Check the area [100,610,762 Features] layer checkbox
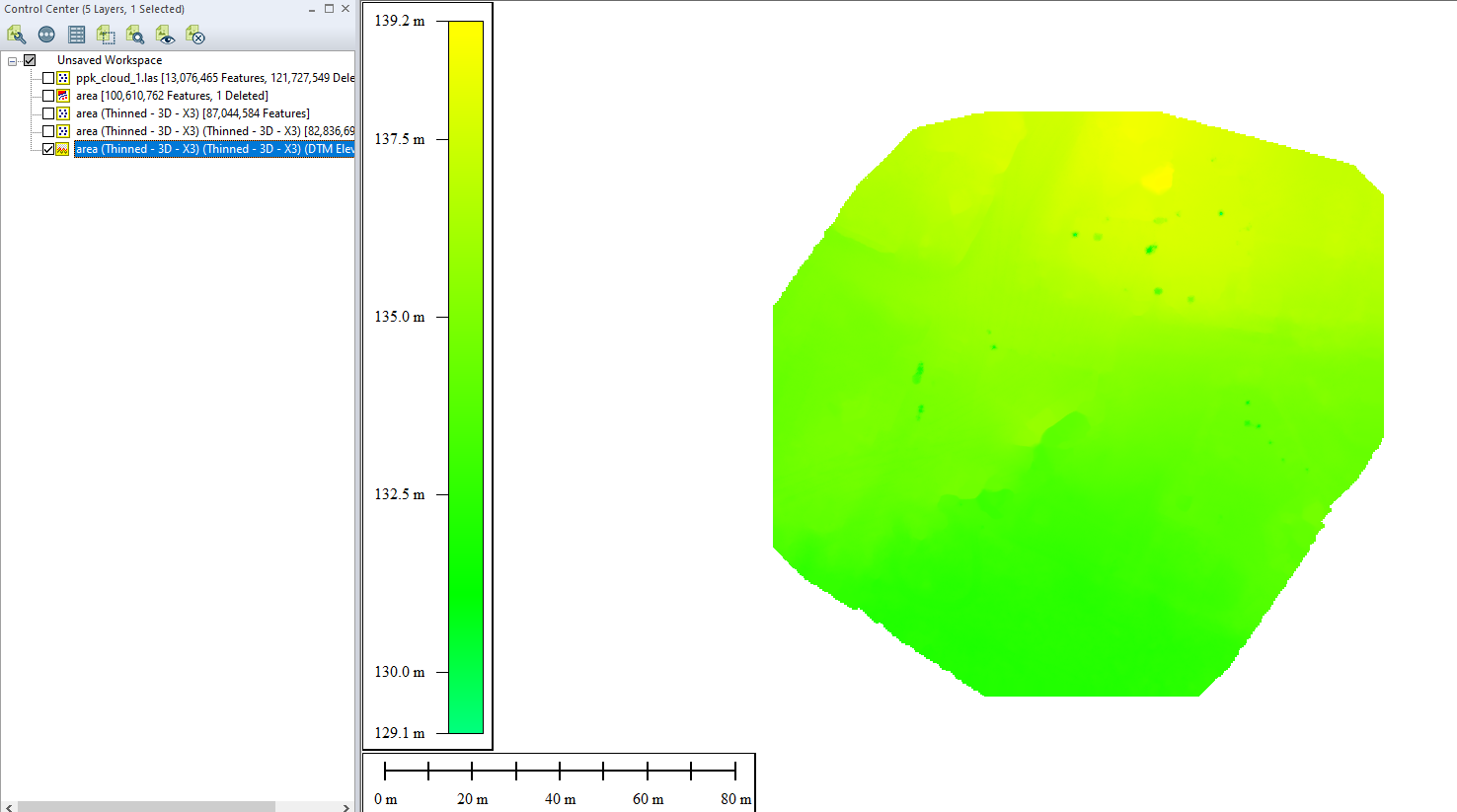The height and width of the screenshot is (812, 1457). 47,95
